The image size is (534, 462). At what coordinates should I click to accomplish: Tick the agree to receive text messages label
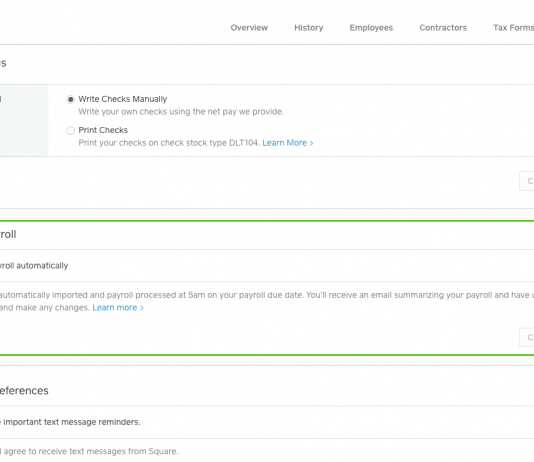click(89, 451)
